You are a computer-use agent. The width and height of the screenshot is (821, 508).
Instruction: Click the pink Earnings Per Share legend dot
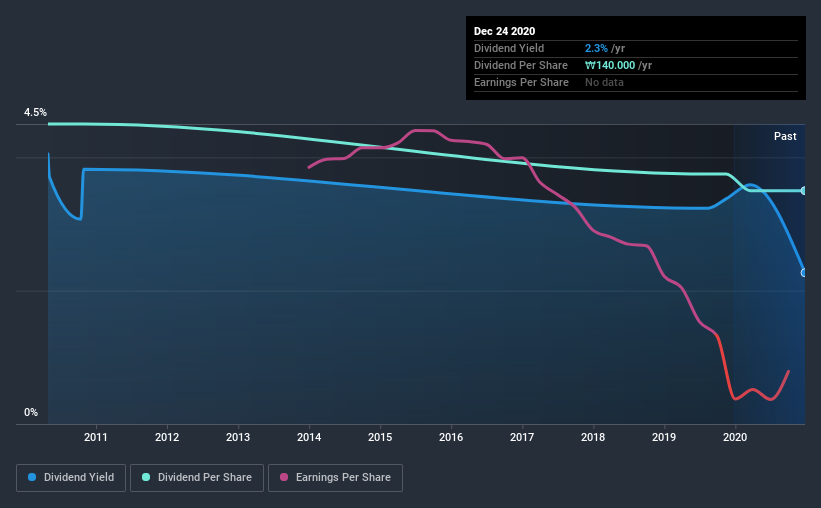tap(284, 477)
